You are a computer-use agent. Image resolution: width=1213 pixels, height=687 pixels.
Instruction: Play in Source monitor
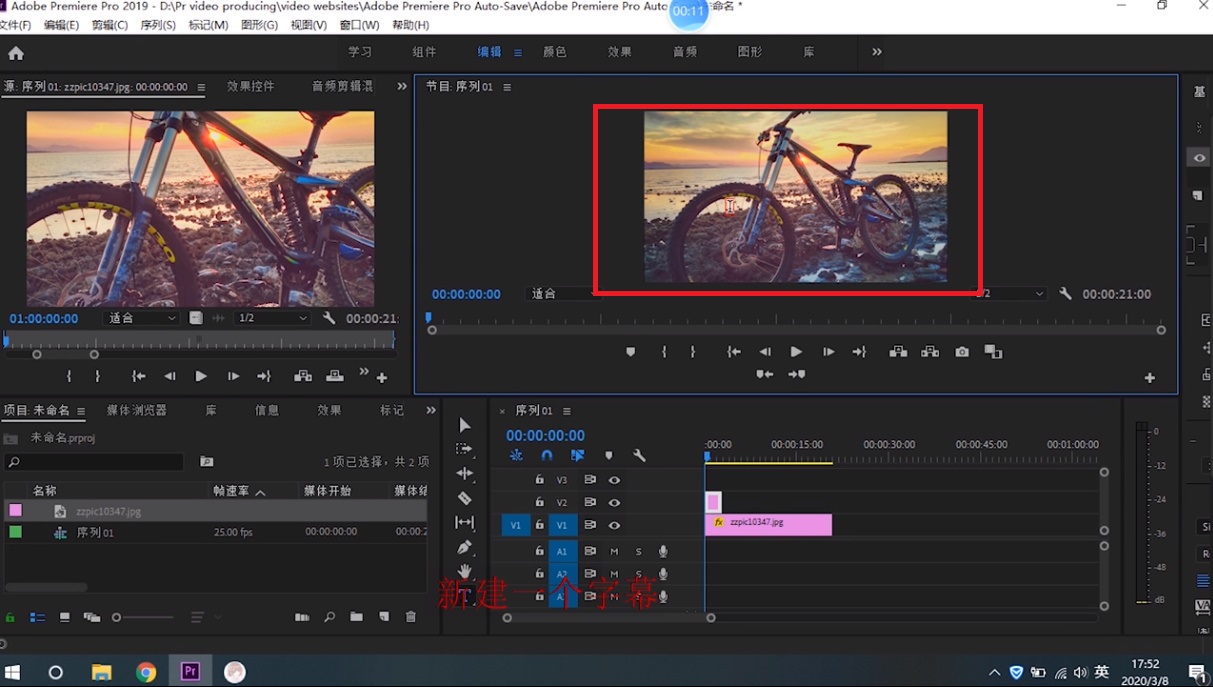tap(201, 376)
